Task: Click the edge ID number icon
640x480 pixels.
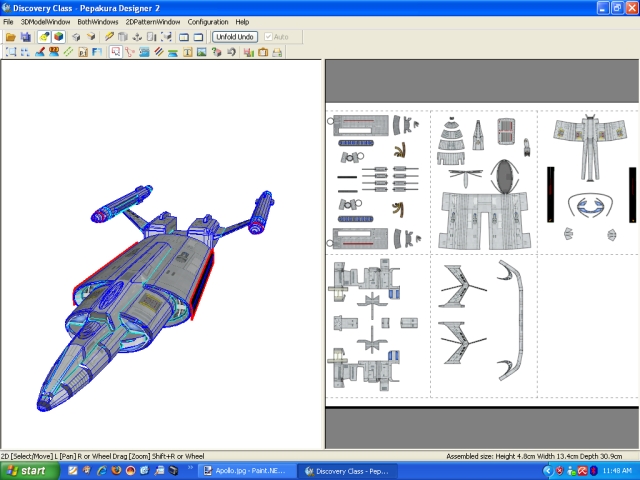Action: (x=54, y=52)
